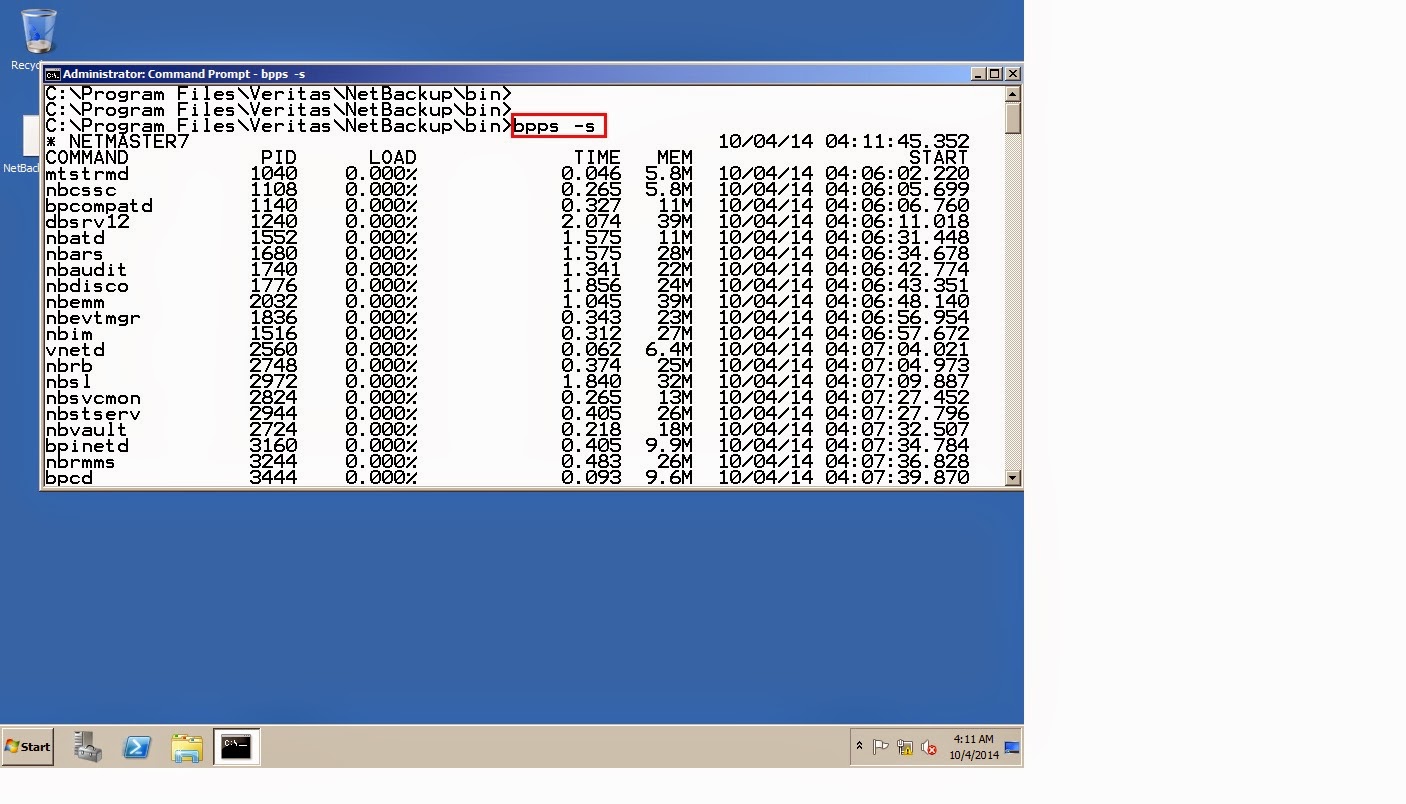This screenshot has height=804, width=1406.
Task: Open network status from the system tray
Action: pyautogui.click(x=903, y=747)
